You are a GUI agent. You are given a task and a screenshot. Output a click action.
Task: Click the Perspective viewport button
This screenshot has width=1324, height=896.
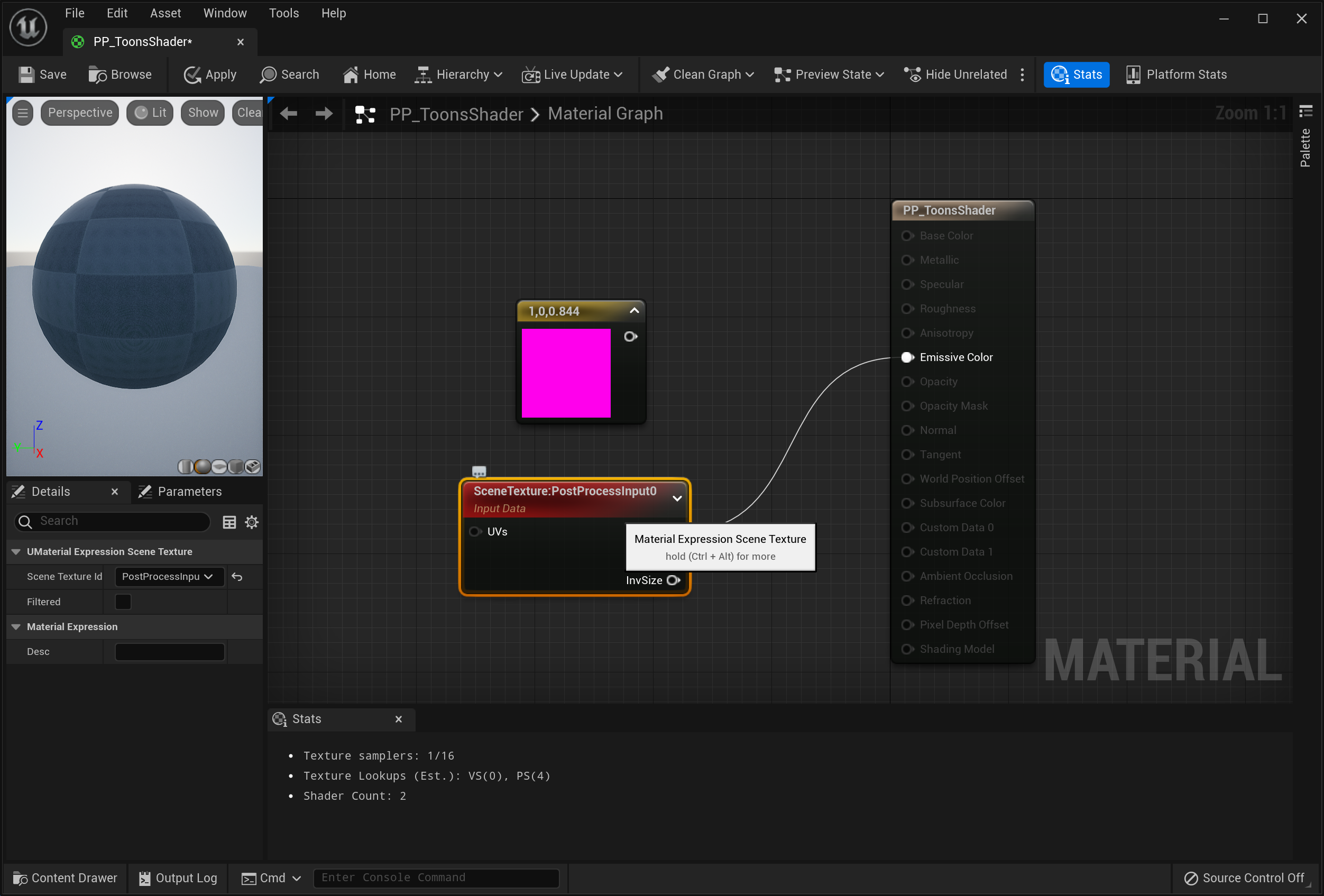point(80,113)
